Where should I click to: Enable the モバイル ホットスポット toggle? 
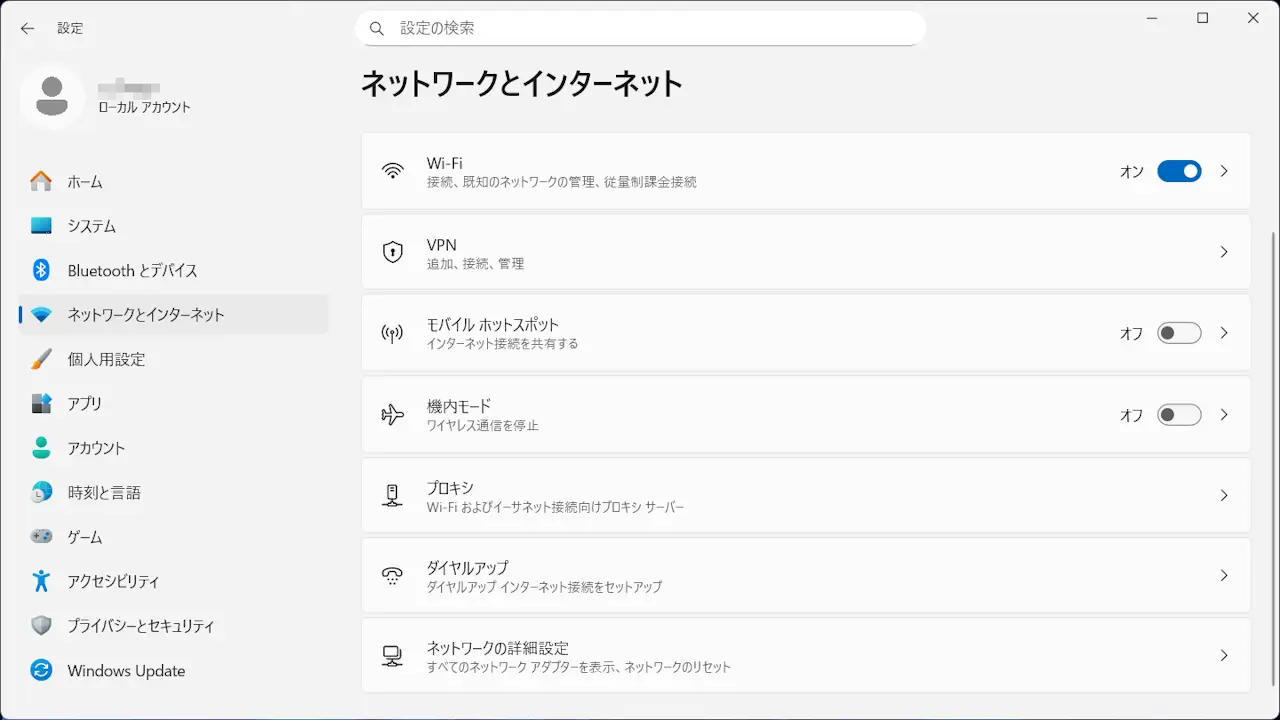pos(1179,333)
